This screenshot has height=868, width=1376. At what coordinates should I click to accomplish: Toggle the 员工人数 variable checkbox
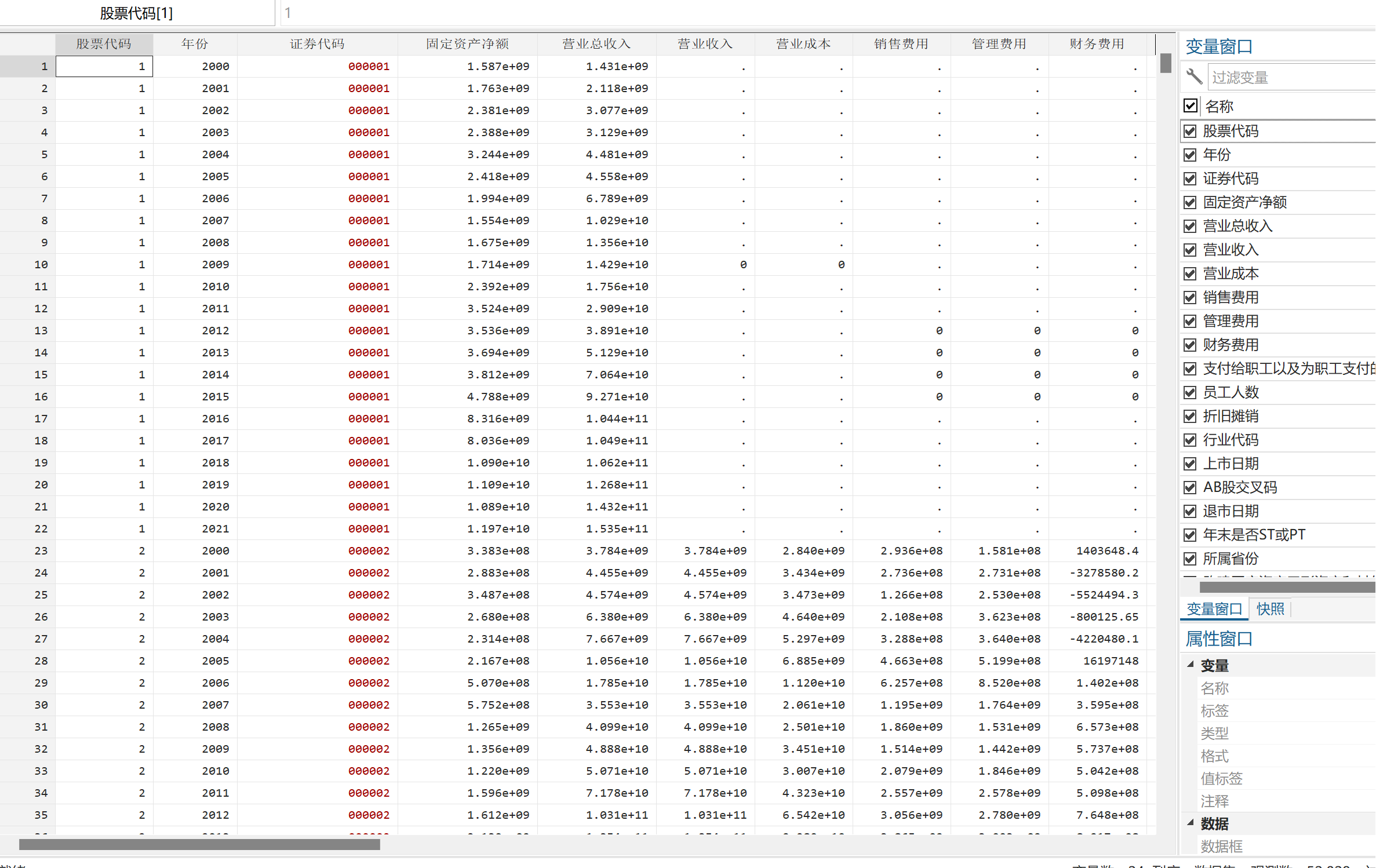1190,392
